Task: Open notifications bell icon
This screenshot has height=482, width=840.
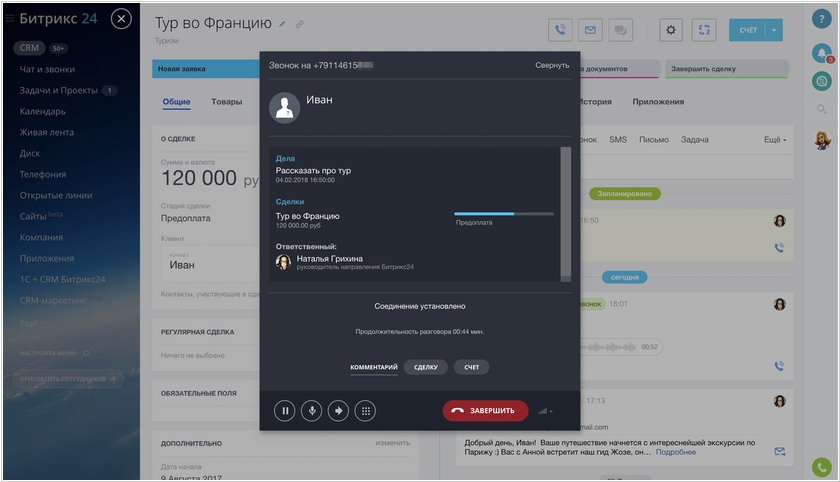Action: click(822, 52)
